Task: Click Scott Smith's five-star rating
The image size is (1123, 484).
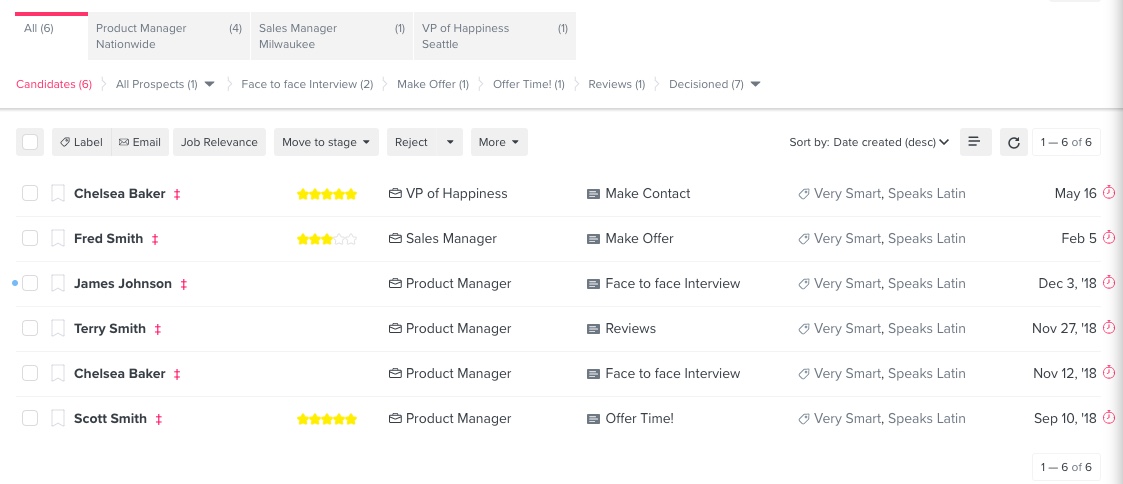Action: 326,419
